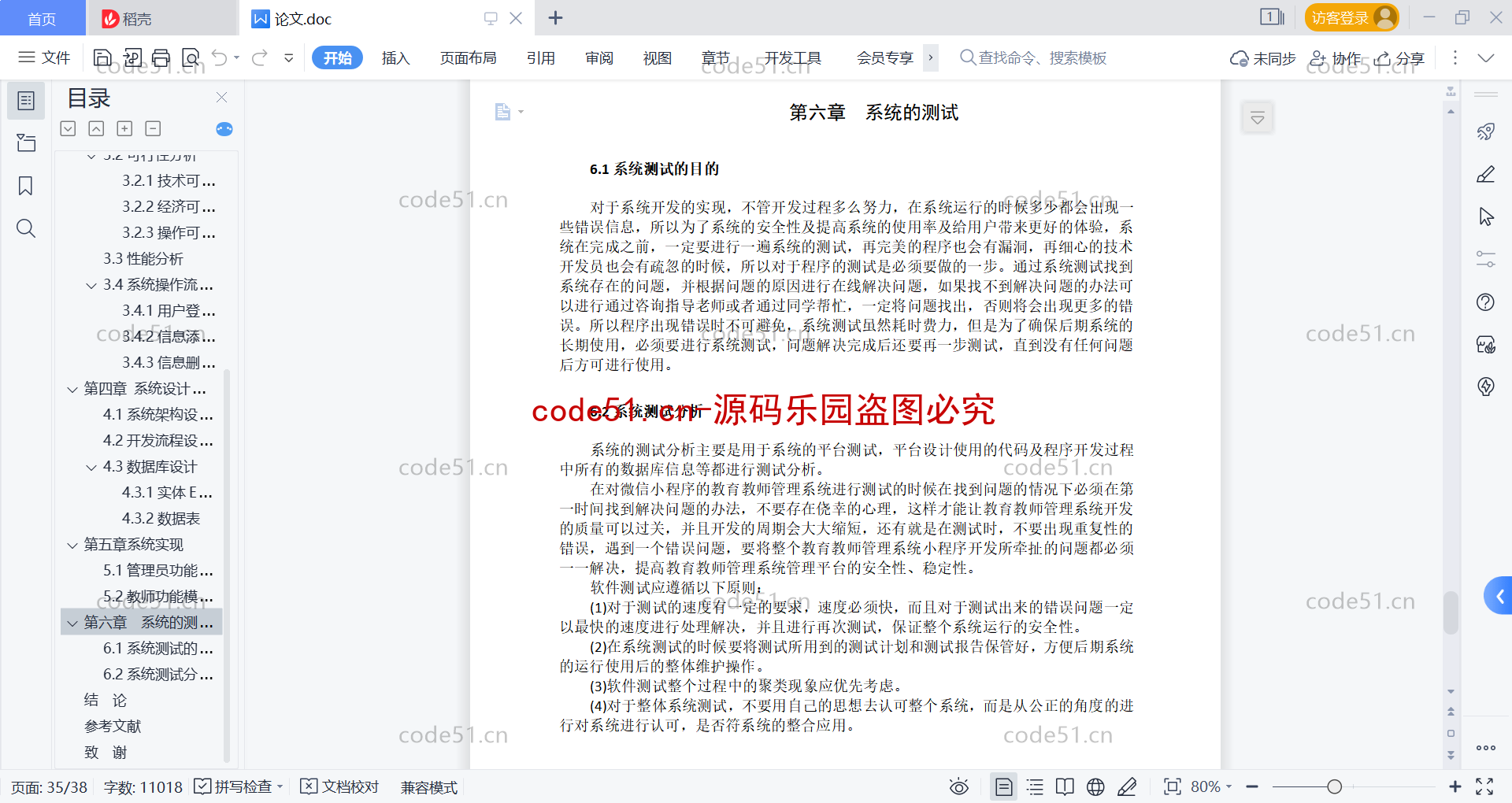The image size is (1512, 803).
Task: Switch to the 首页 tab
Action: point(43,18)
